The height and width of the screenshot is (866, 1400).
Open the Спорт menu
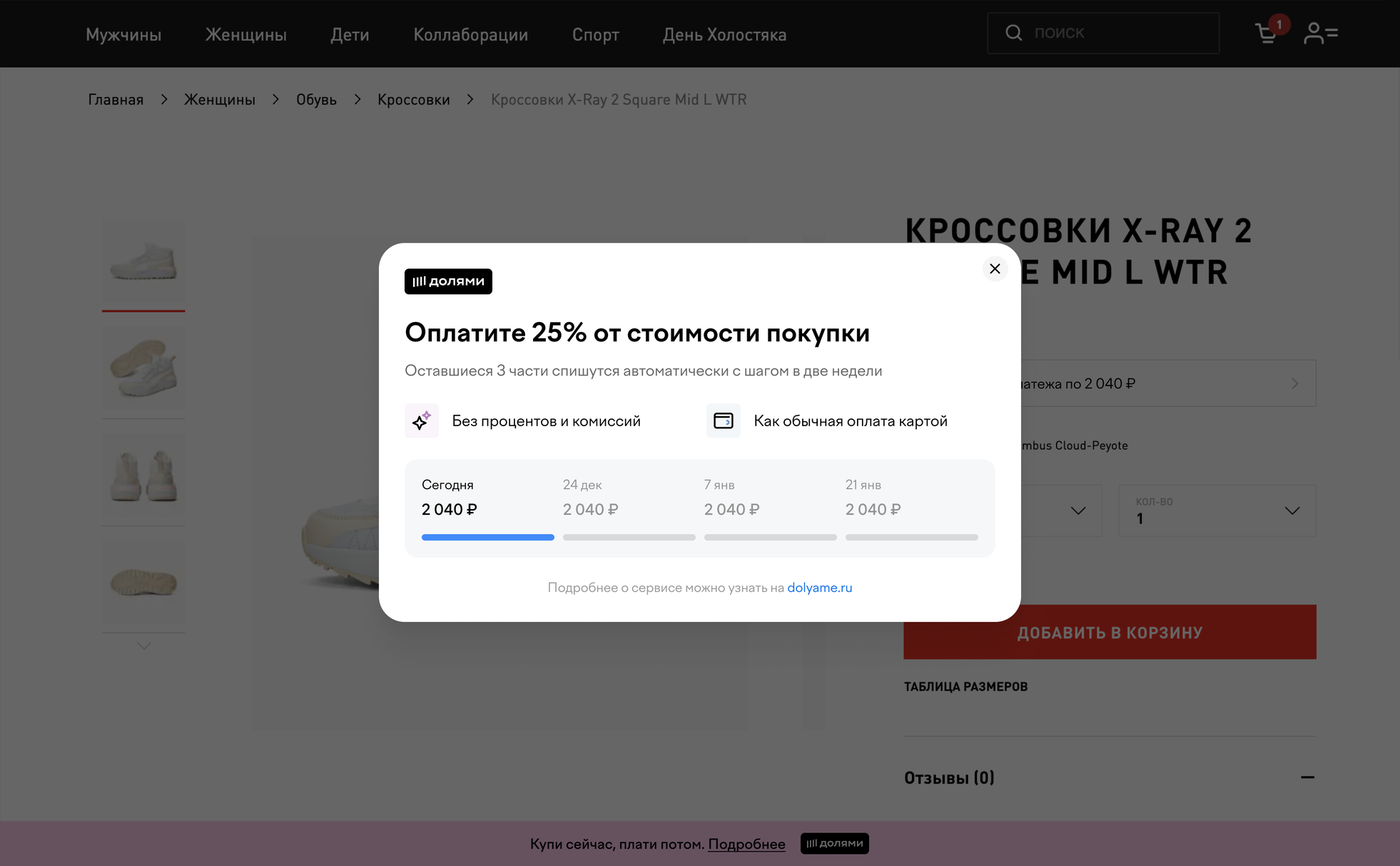pos(596,34)
